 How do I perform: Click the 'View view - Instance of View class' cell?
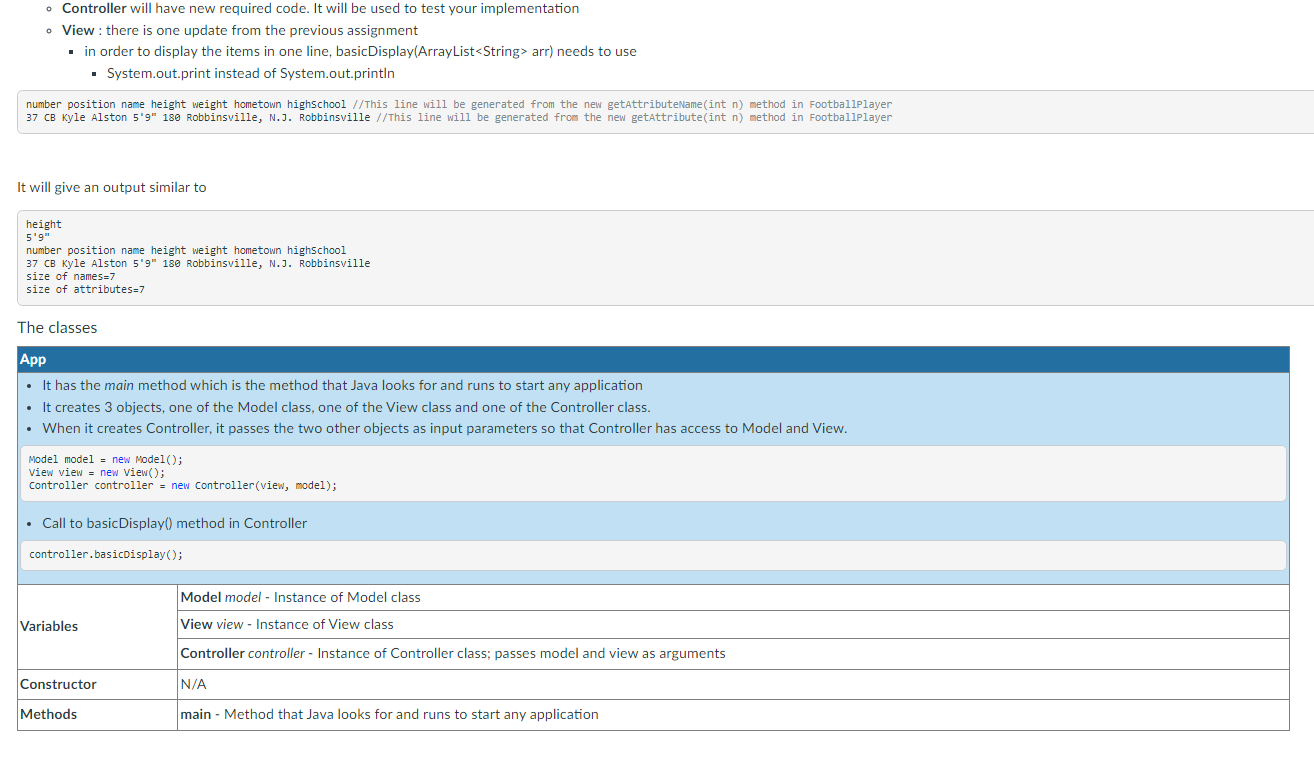tap(733, 624)
